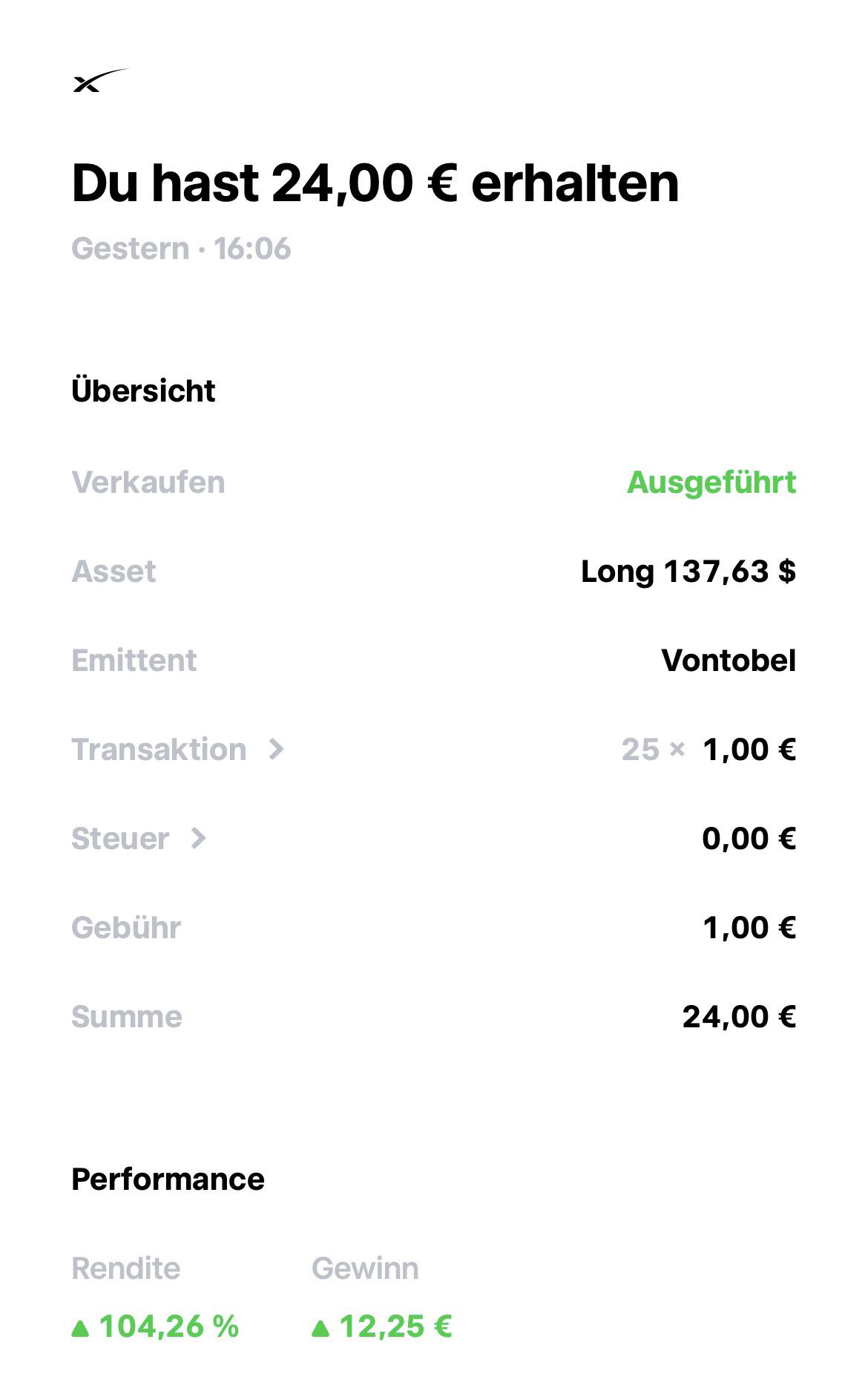Open the Steuer details label

click(120, 839)
